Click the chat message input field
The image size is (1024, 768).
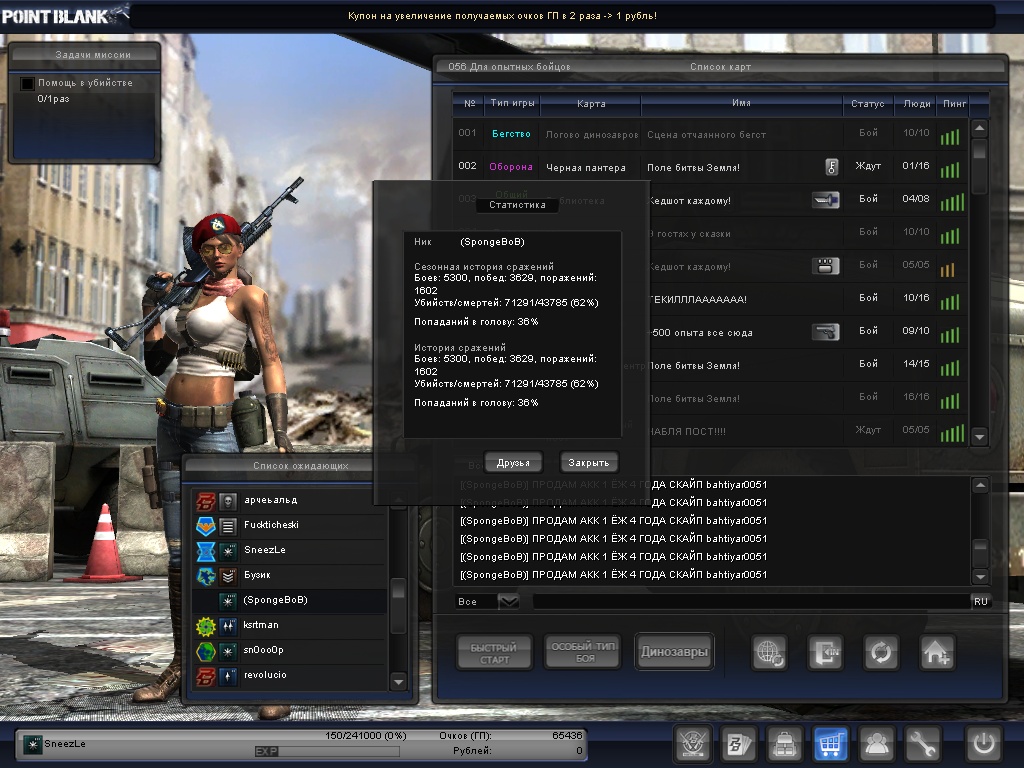point(750,601)
